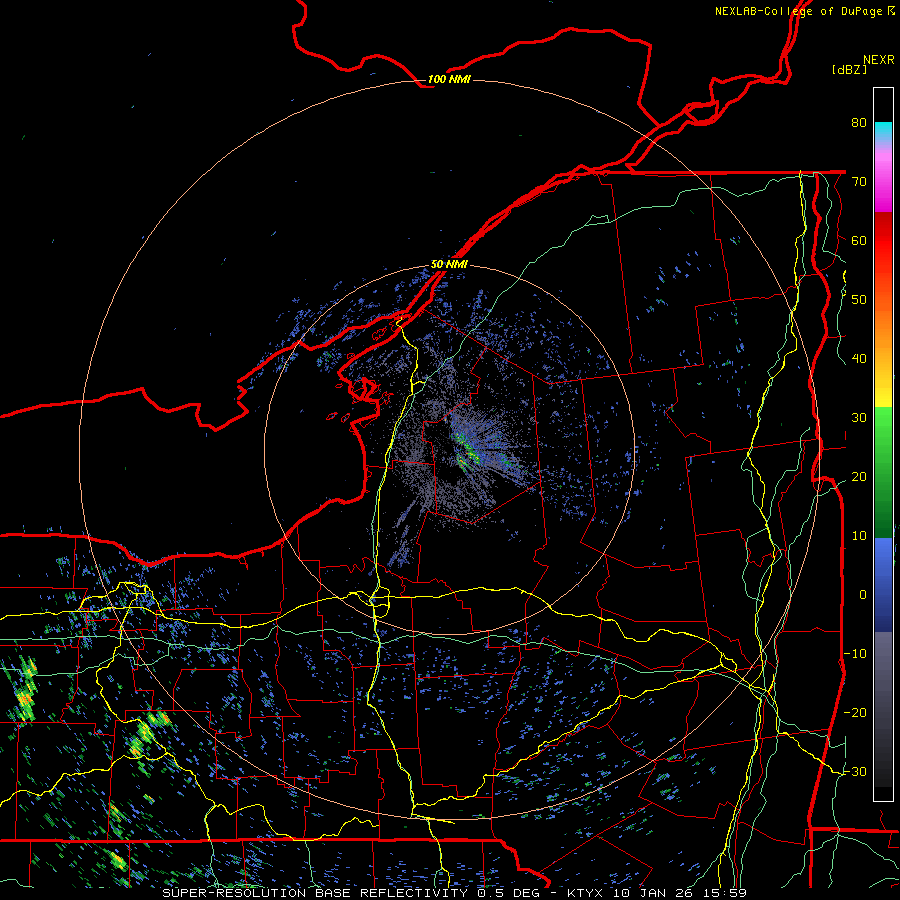This screenshot has width=900, height=900.
Task: Click the 10 dBZ scale value
Action: point(859,536)
